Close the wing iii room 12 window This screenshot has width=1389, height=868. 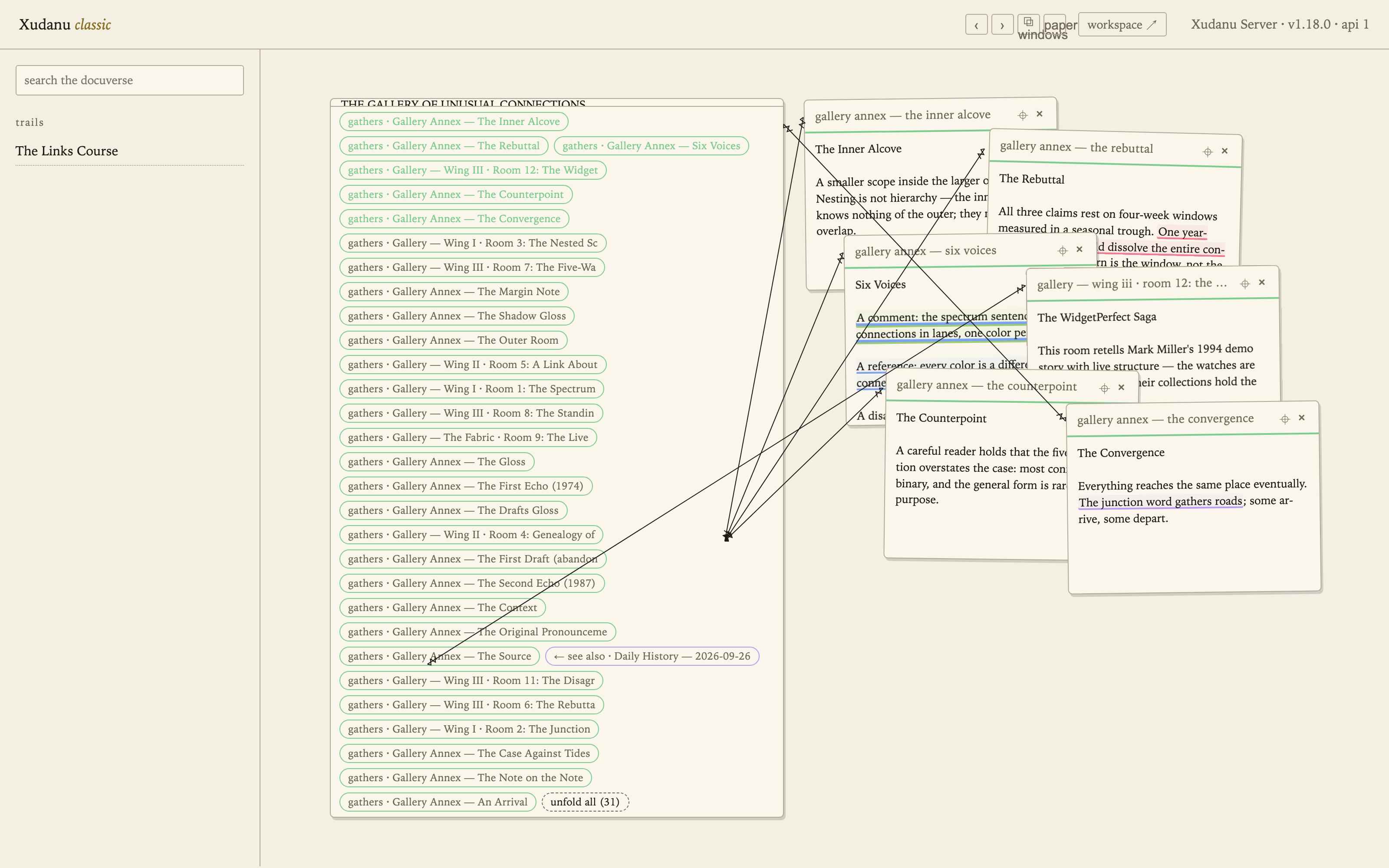pyautogui.click(x=1262, y=283)
